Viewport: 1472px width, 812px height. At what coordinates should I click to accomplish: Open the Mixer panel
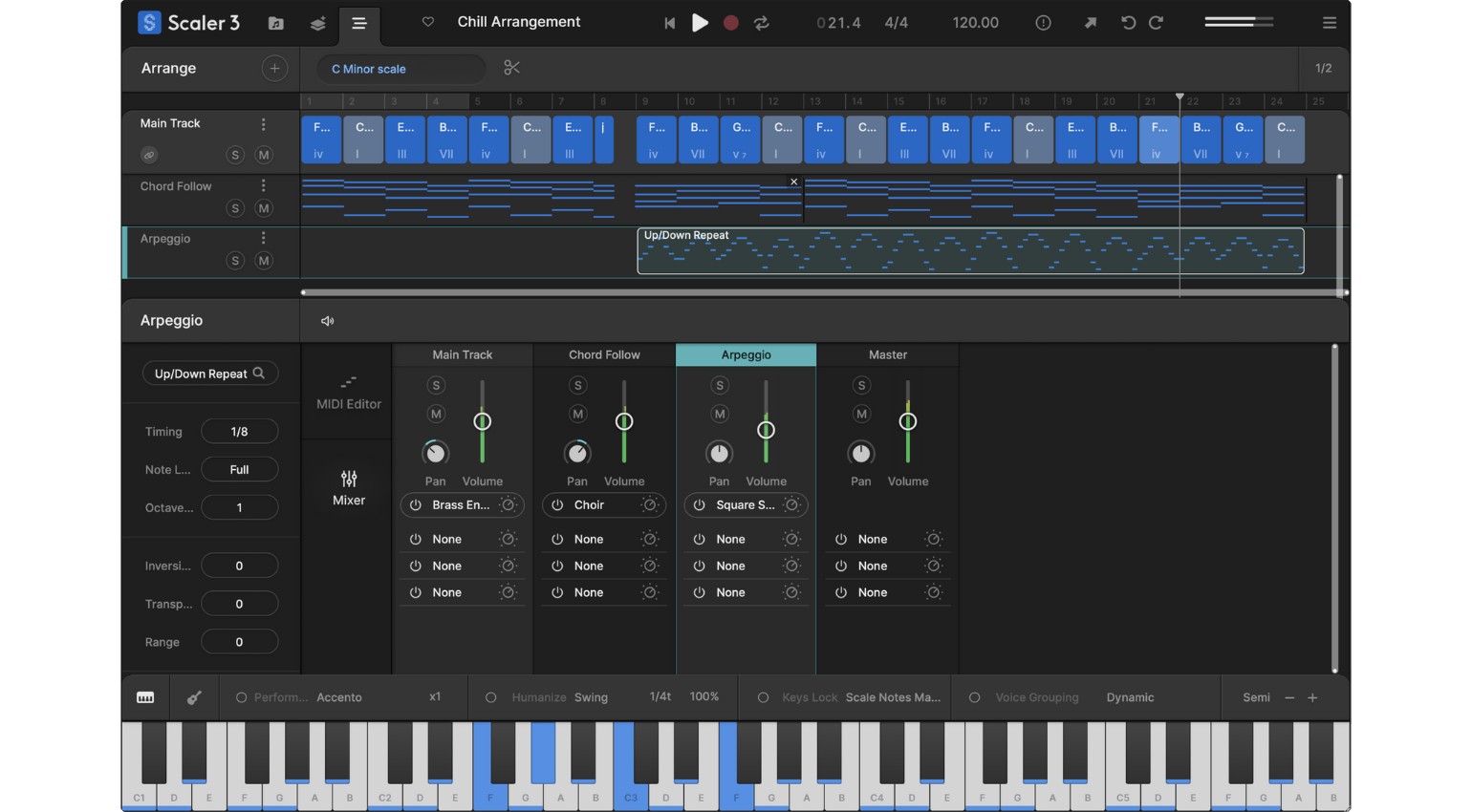pyautogui.click(x=348, y=487)
